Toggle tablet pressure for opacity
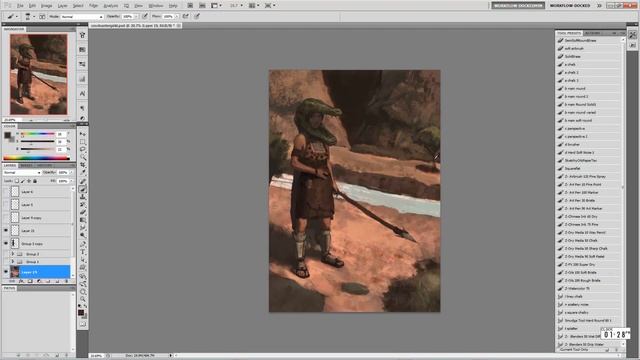Image resolution: width=640 pixels, height=360 pixels. 145,16
